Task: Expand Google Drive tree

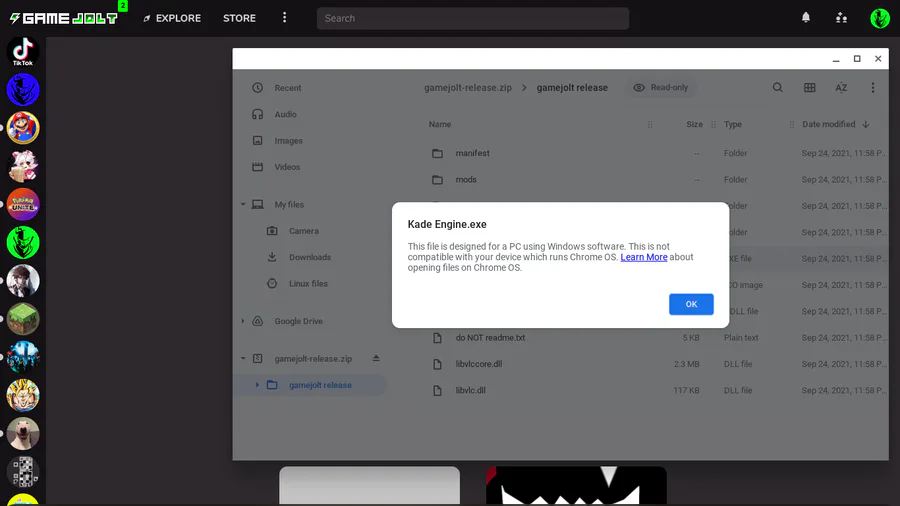Action: (243, 321)
